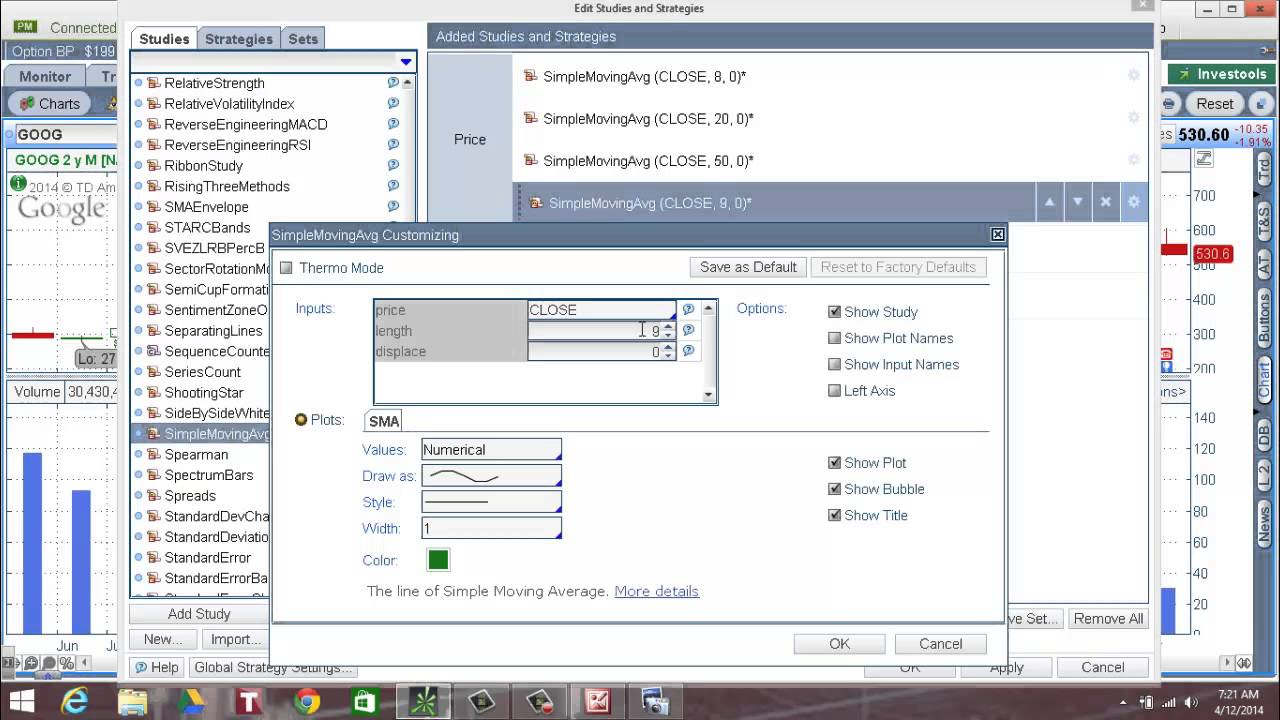Screen dimensions: 1280x720
Task: Move SimpleMovingAvg (CLOSE, 9, 0) up
Action: click(1049, 202)
